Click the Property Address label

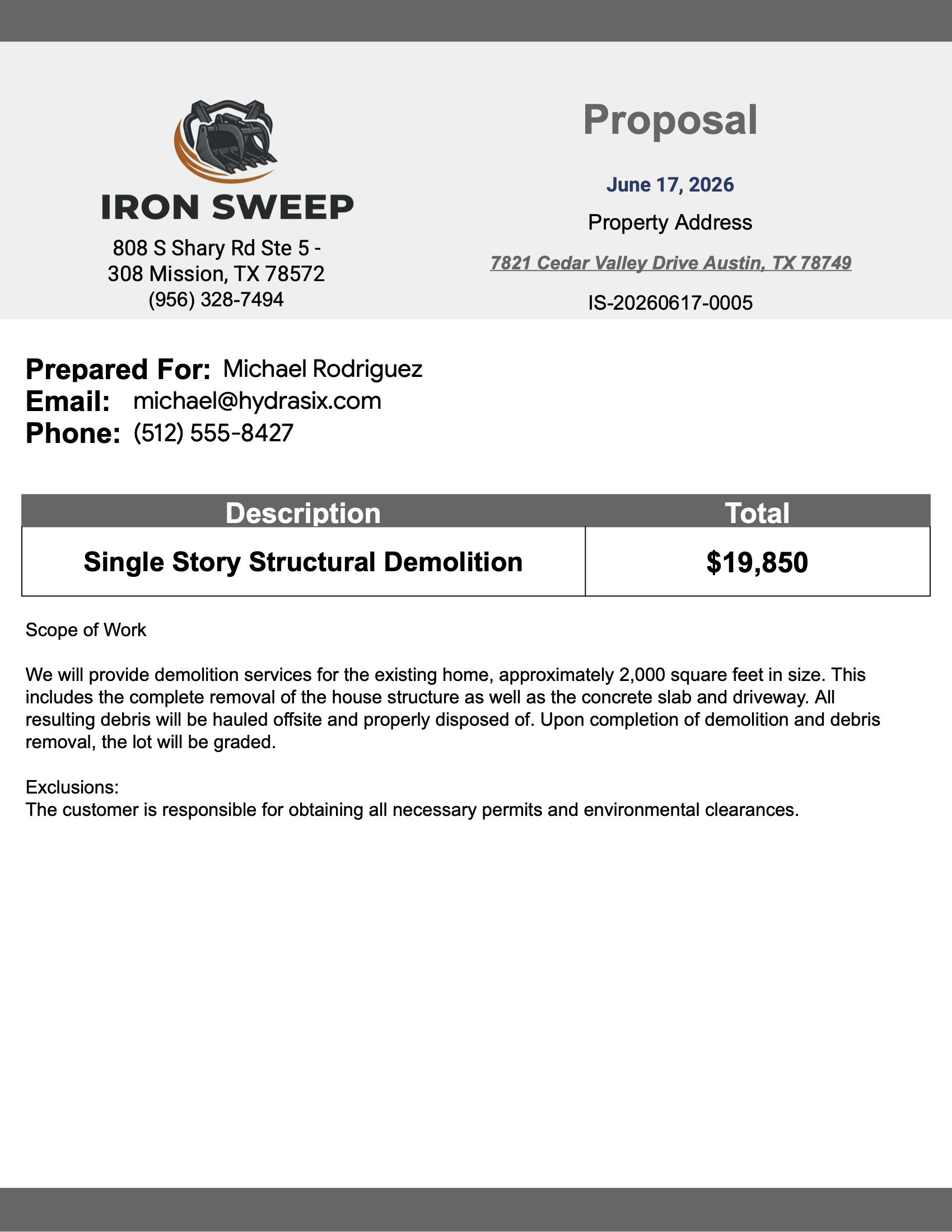[670, 223]
